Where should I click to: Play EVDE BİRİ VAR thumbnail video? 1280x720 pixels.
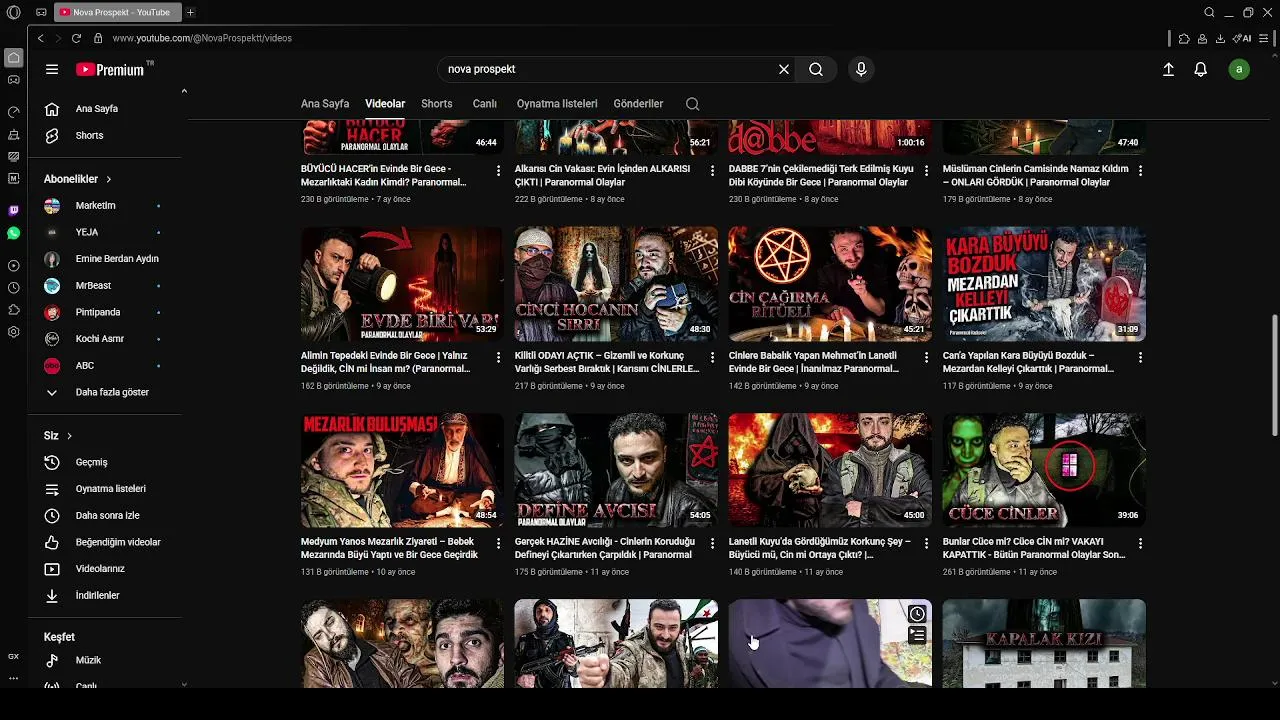[402, 284]
